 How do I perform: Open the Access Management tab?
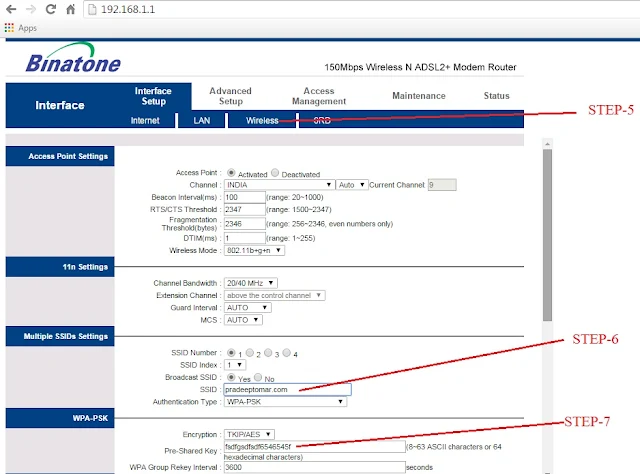pos(319,96)
